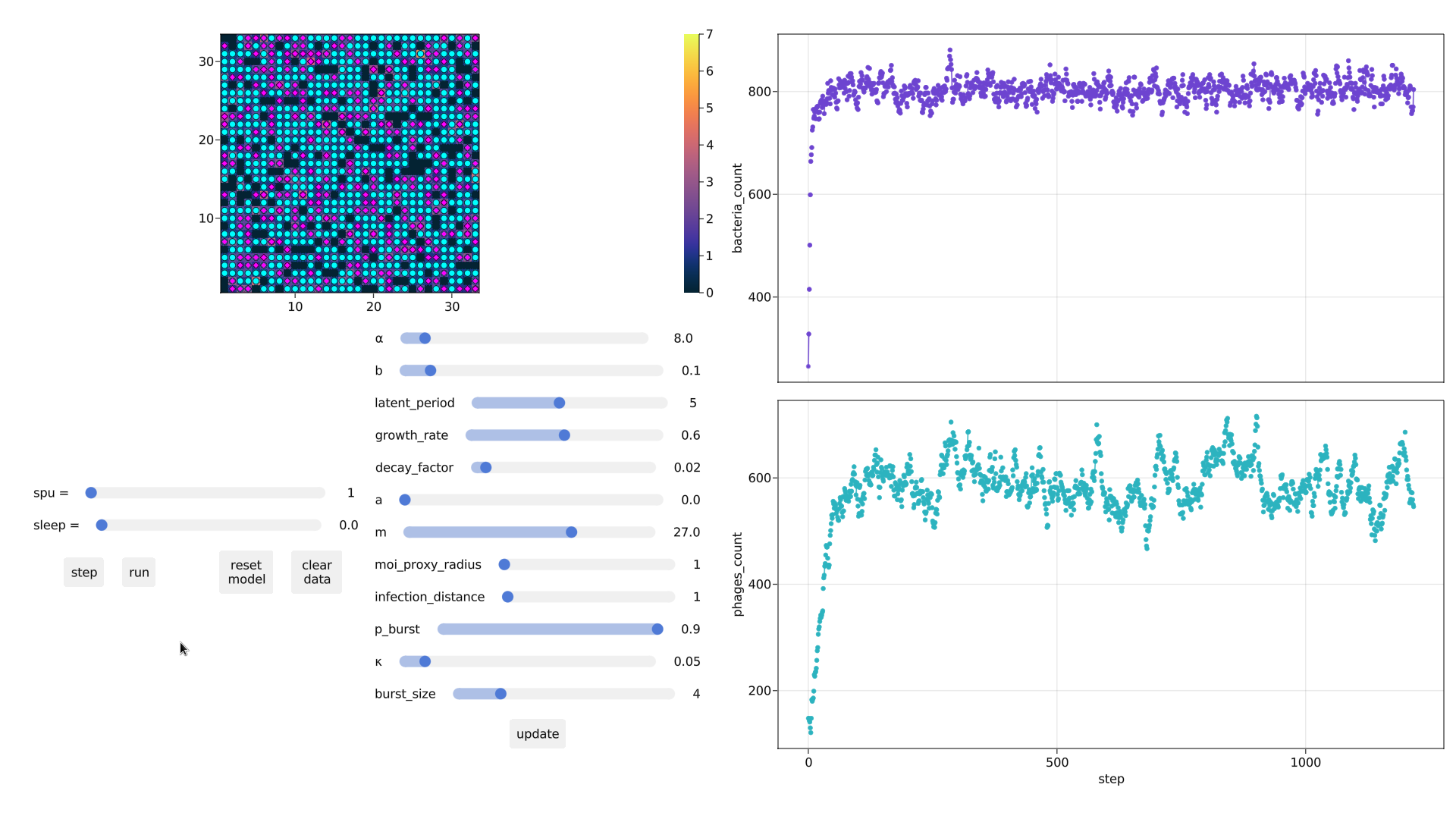Click the reset model button

tap(246, 573)
